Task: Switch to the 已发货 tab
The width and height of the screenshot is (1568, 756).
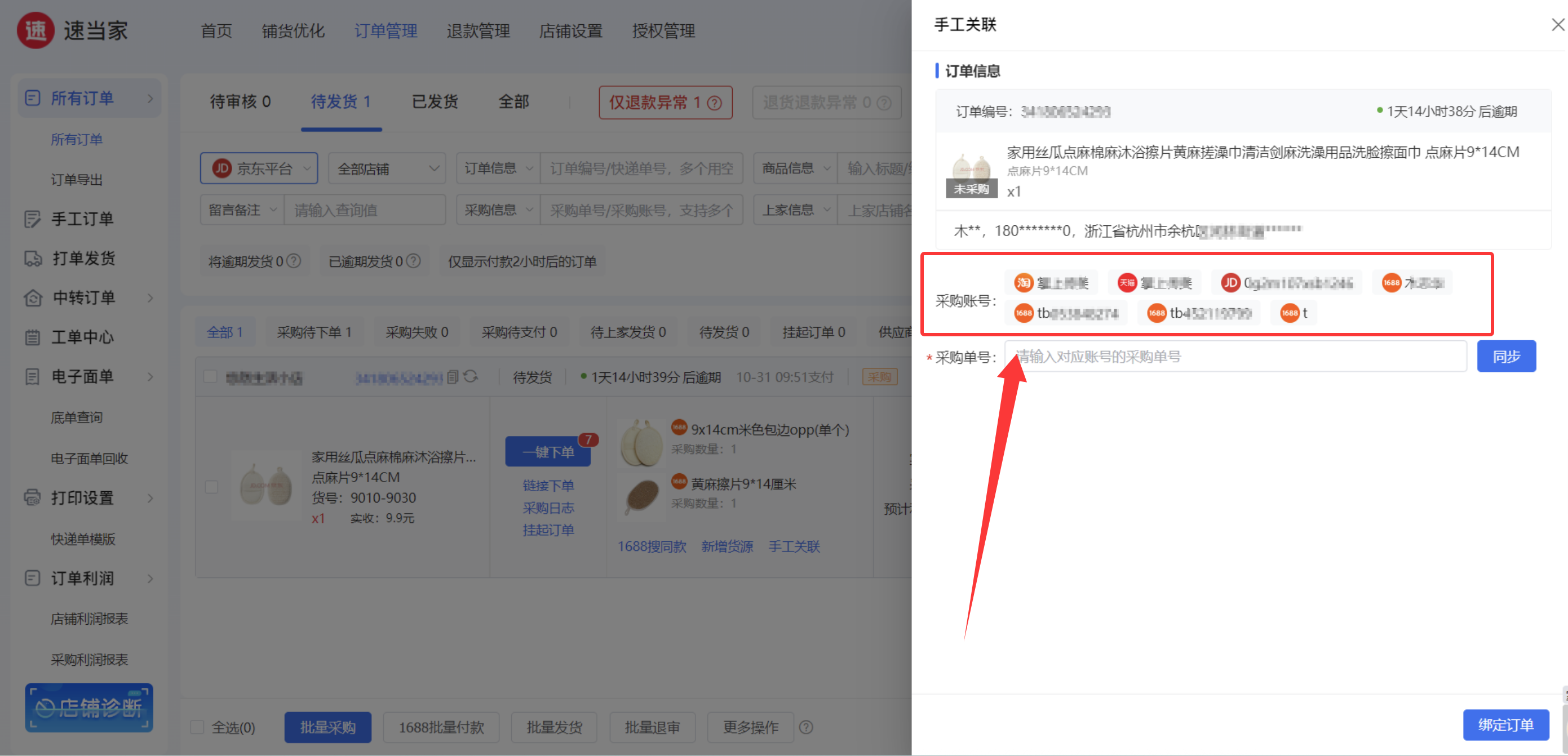Action: coord(435,101)
